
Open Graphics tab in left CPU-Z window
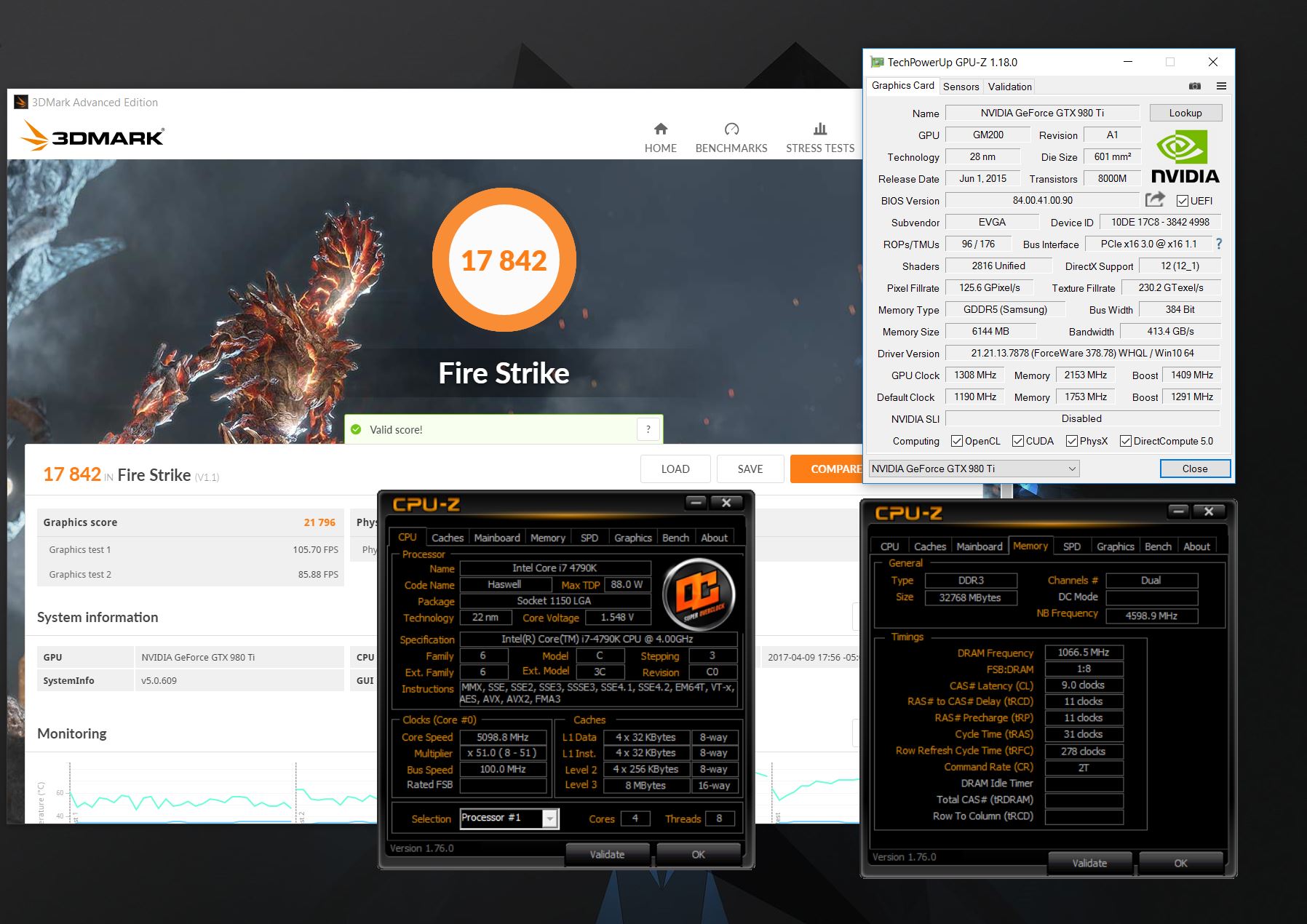[633, 538]
